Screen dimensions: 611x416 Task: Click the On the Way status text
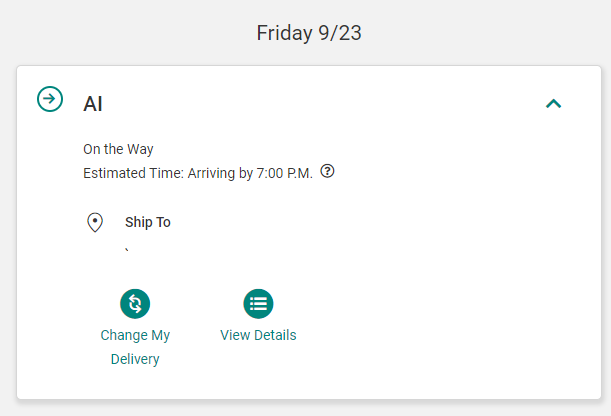118,149
